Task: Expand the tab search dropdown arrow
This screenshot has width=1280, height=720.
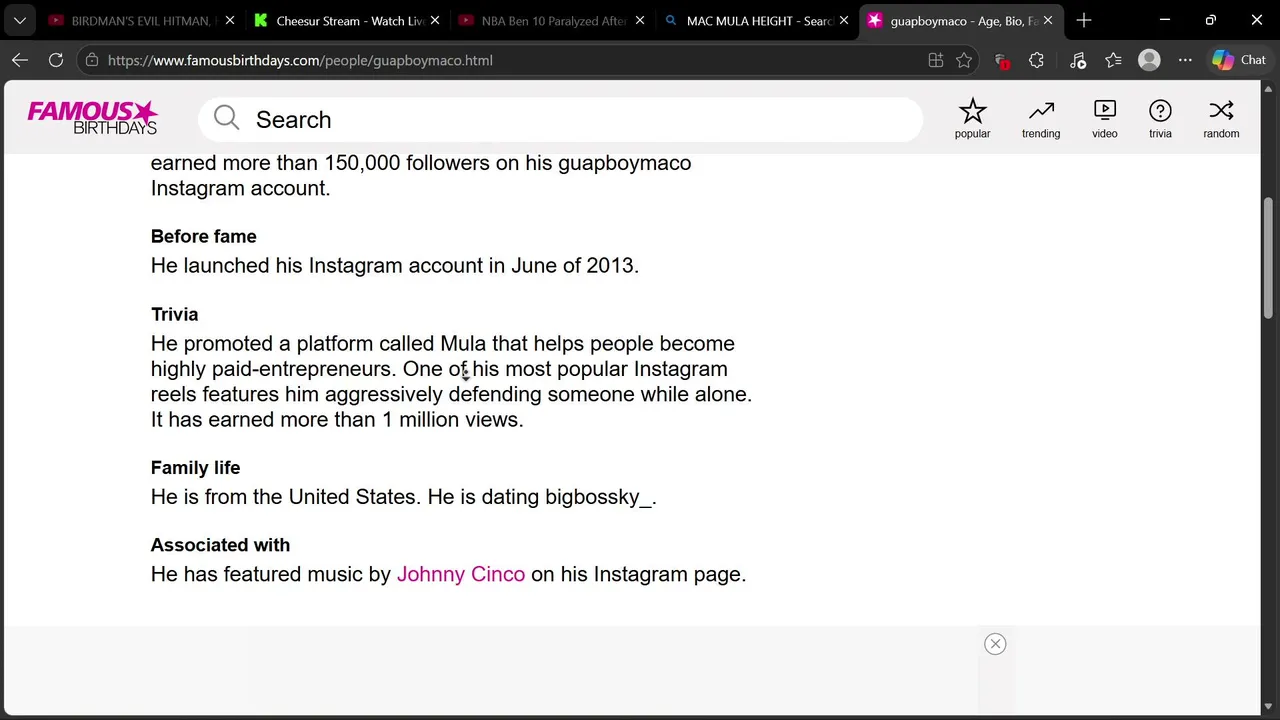Action: pyautogui.click(x=20, y=20)
